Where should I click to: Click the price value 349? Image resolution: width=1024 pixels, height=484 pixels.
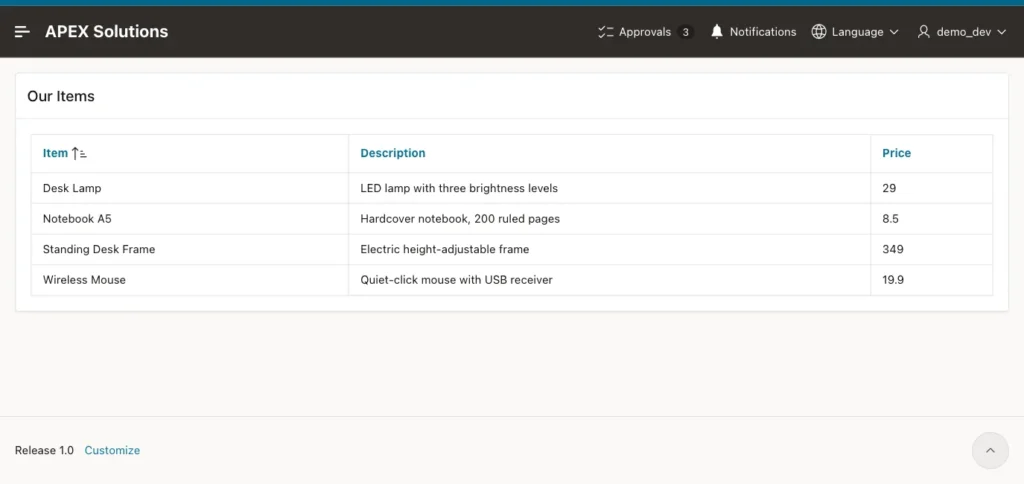pyautogui.click(x=893, y=249)
